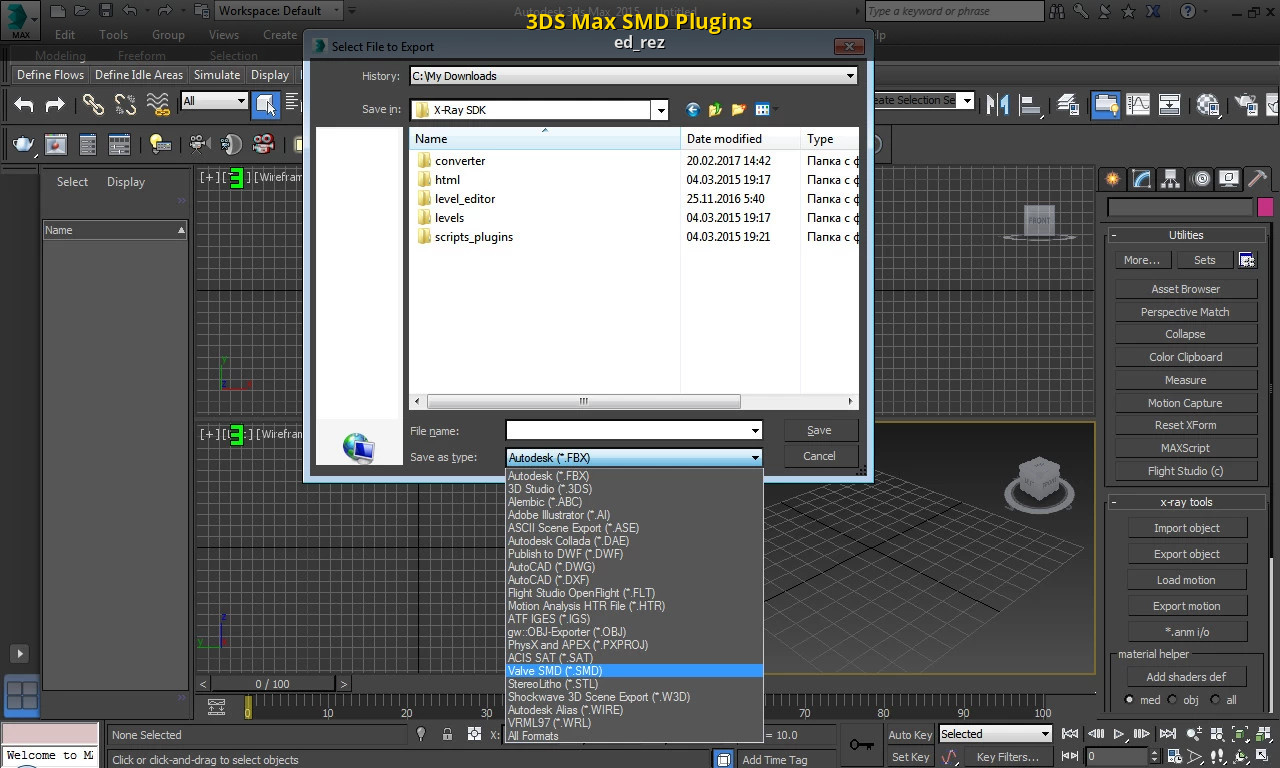Expand the History path dropdown
The height and width of the screenshot is (768, 1280).
coord(850,76)
